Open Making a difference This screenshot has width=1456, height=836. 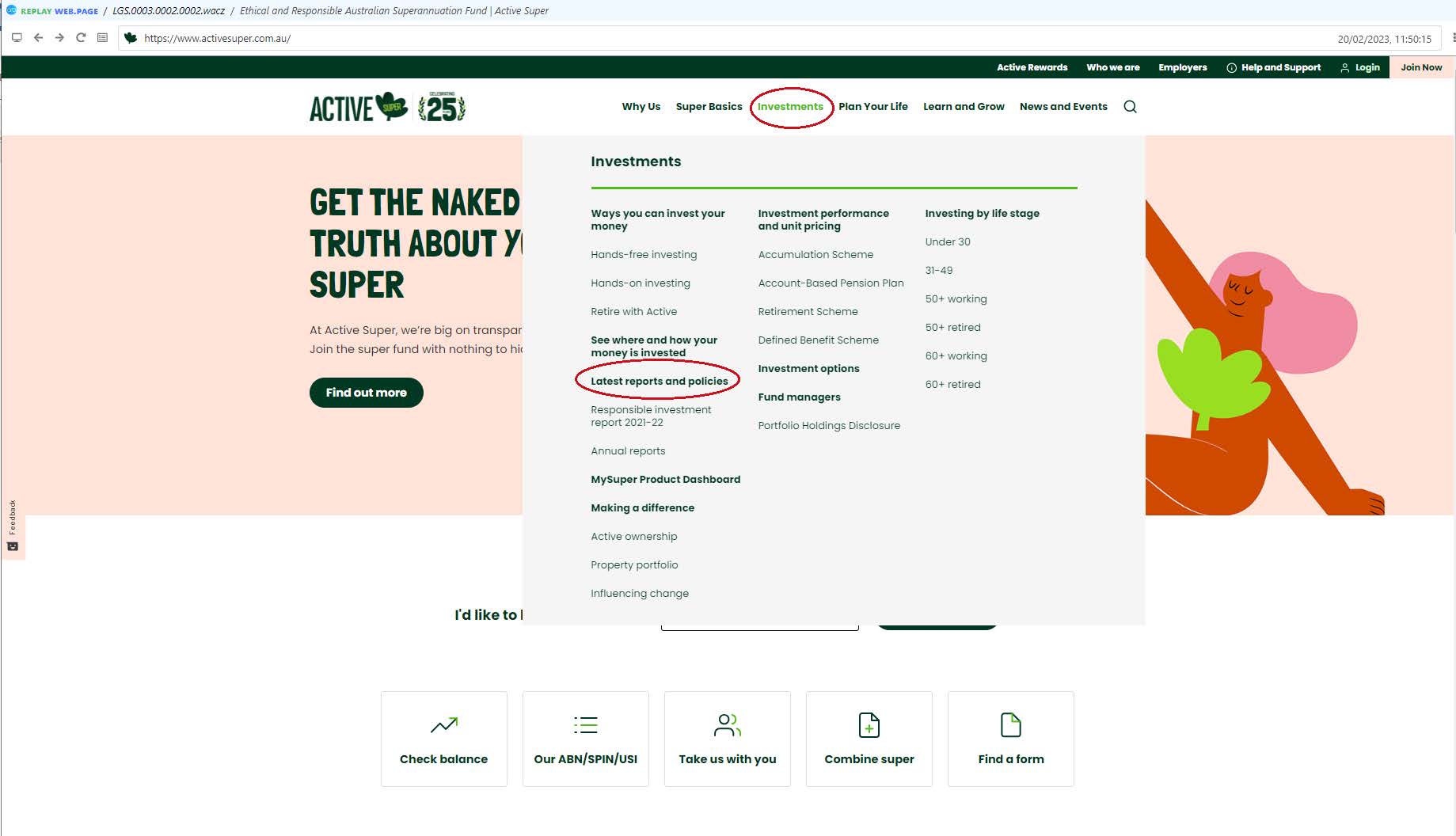[x=642, y=508]
